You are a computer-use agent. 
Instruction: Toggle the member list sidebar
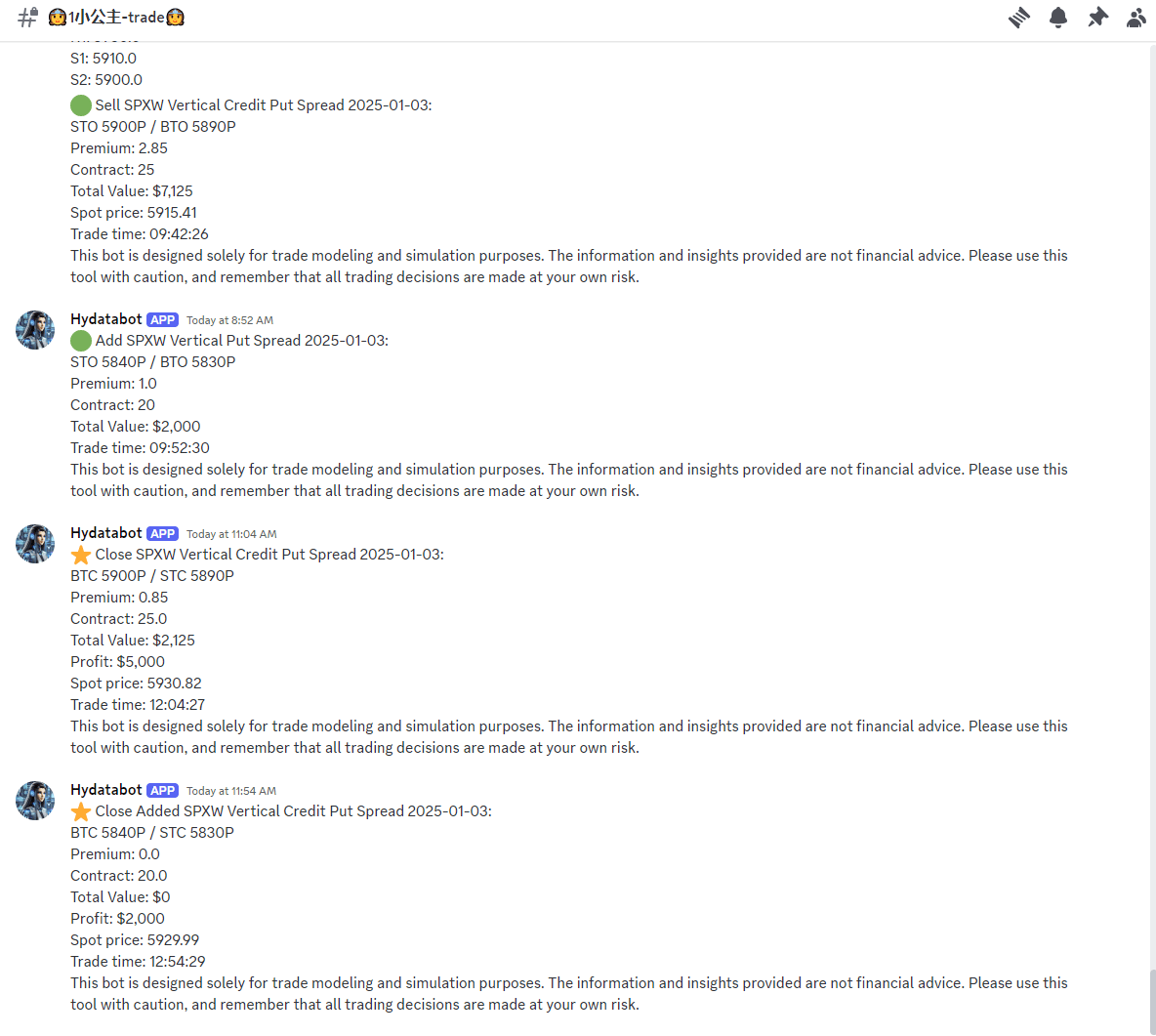[1135, 18]
